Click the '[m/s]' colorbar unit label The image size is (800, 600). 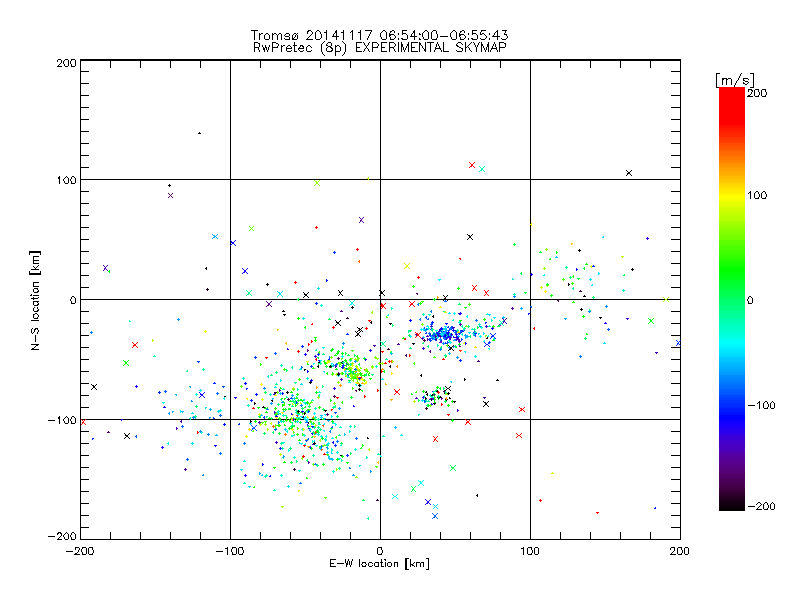tap(735, 80)
